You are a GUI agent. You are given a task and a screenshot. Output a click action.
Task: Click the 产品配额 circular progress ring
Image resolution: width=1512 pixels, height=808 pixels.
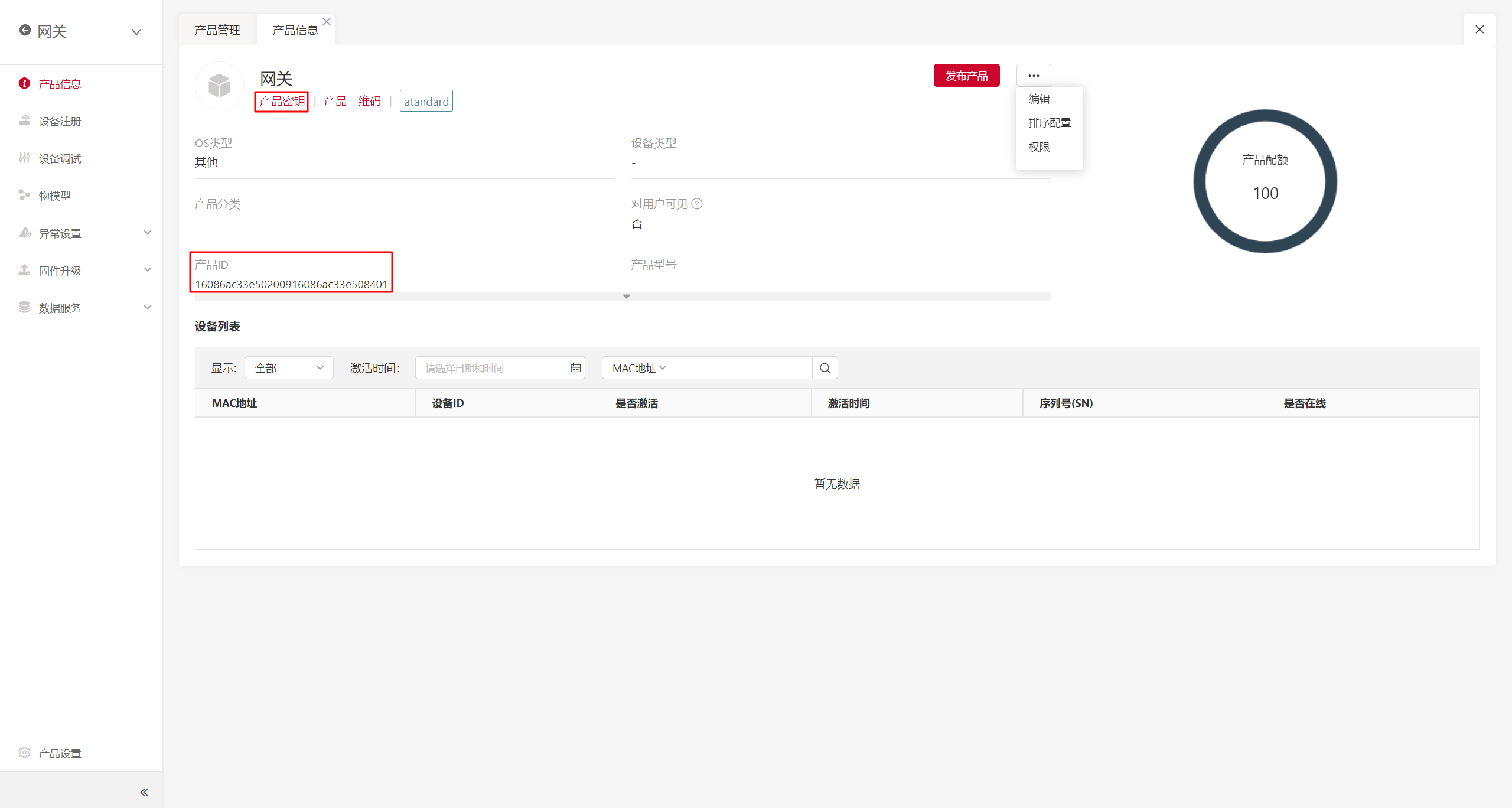point(1265,181)
